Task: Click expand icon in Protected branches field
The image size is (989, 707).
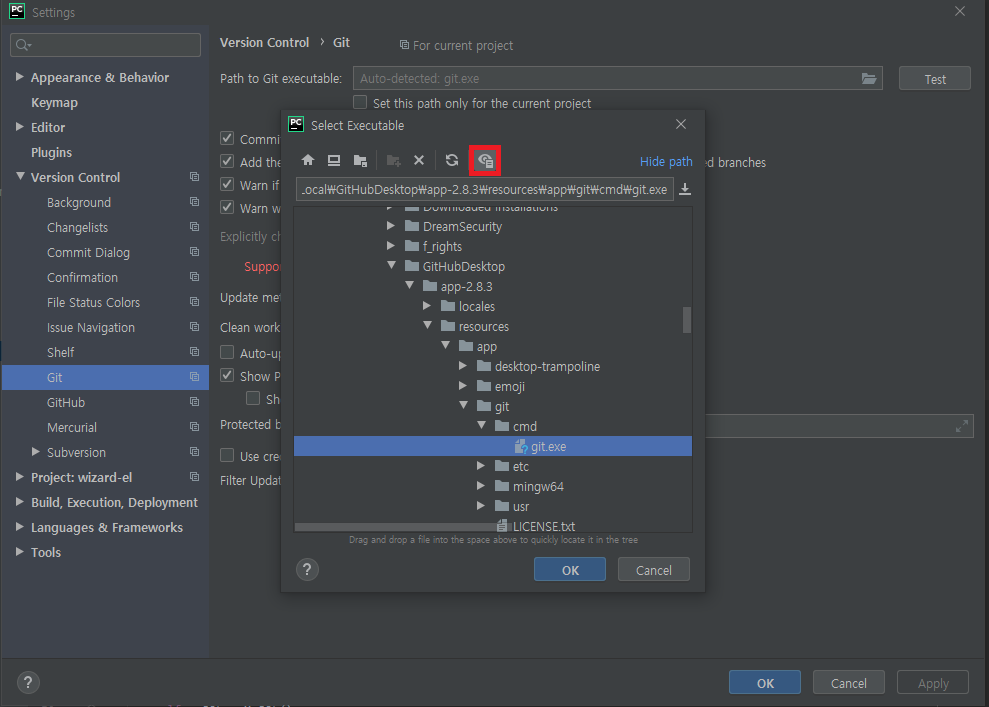Action: (961, 426)
